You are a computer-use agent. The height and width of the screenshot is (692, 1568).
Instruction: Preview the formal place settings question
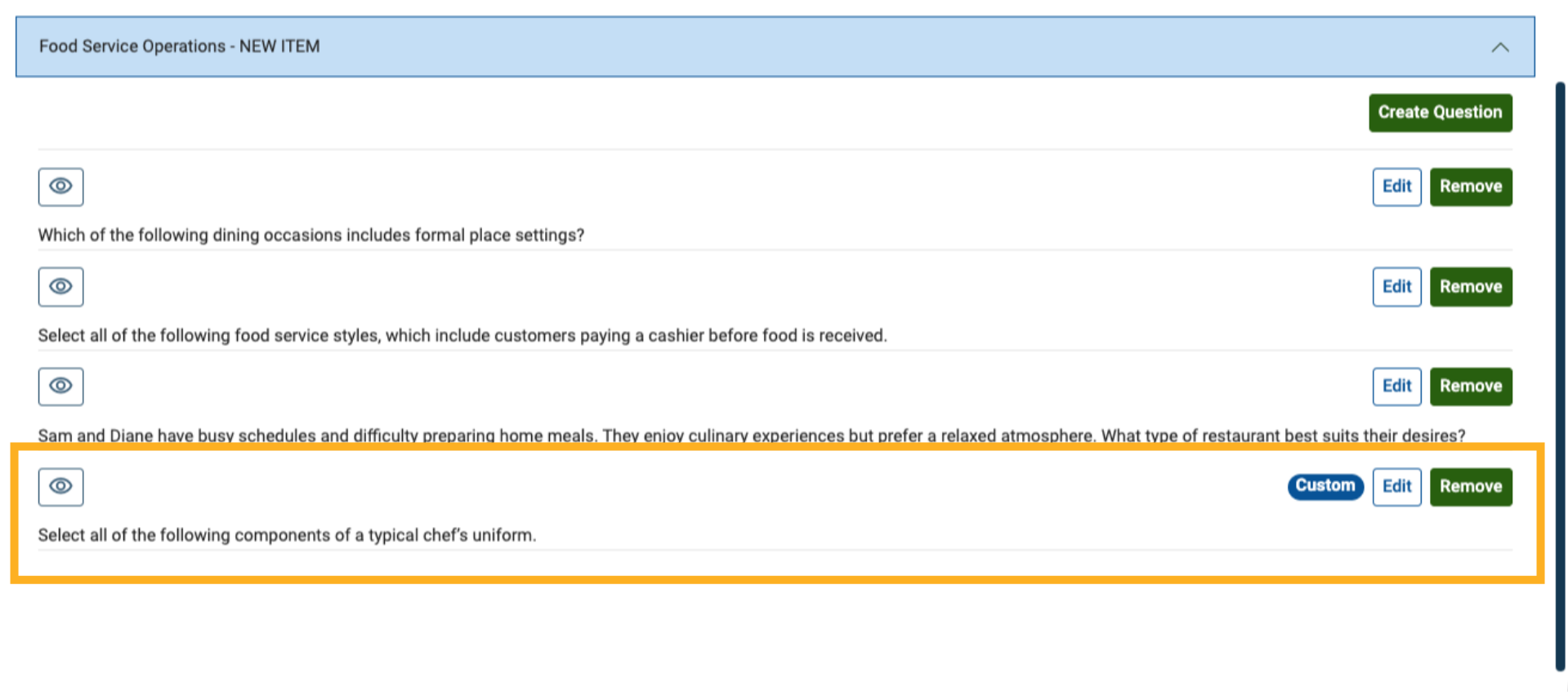click(x=60, y=187)
